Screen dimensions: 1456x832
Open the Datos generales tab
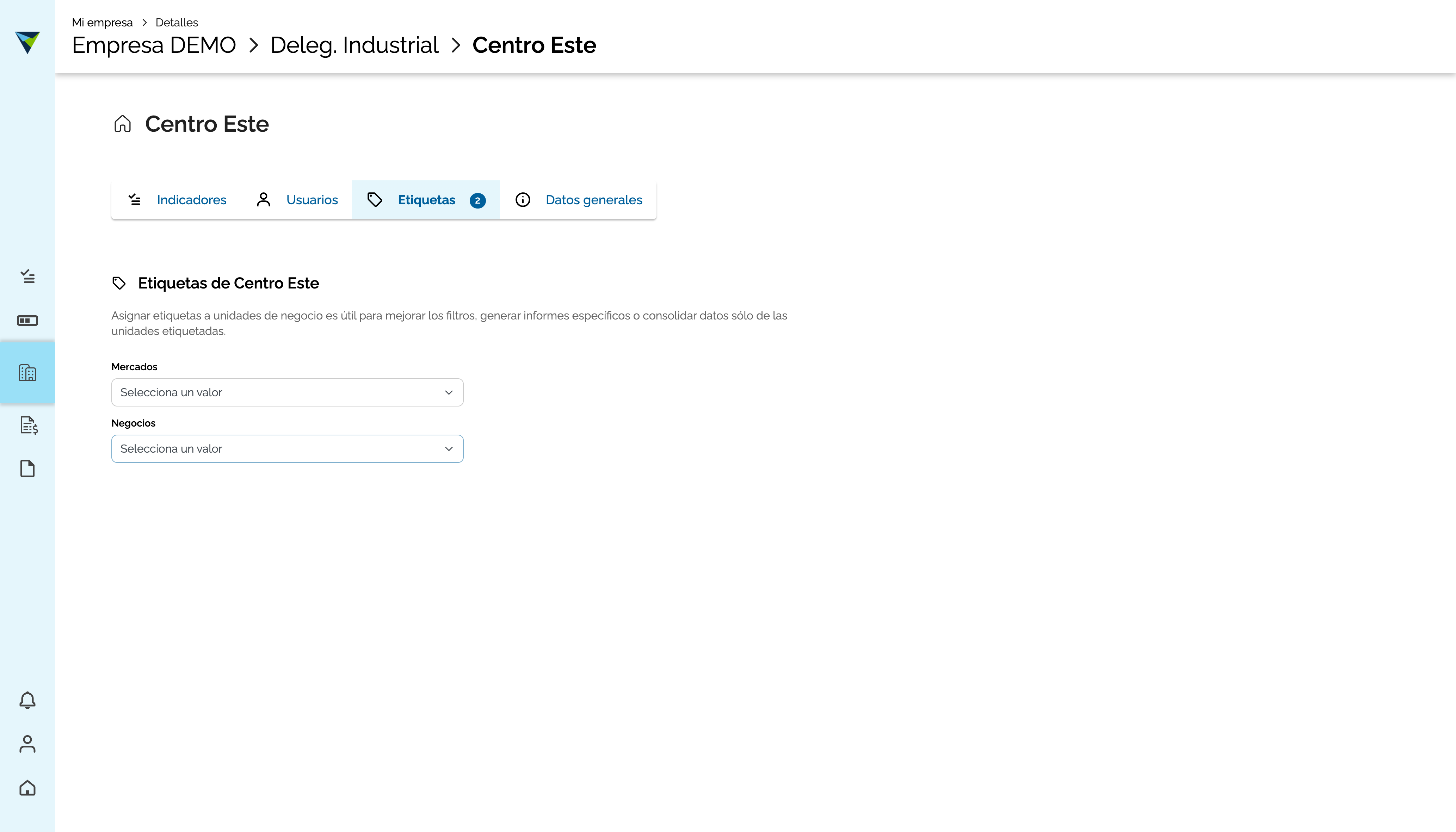[579, 200]
